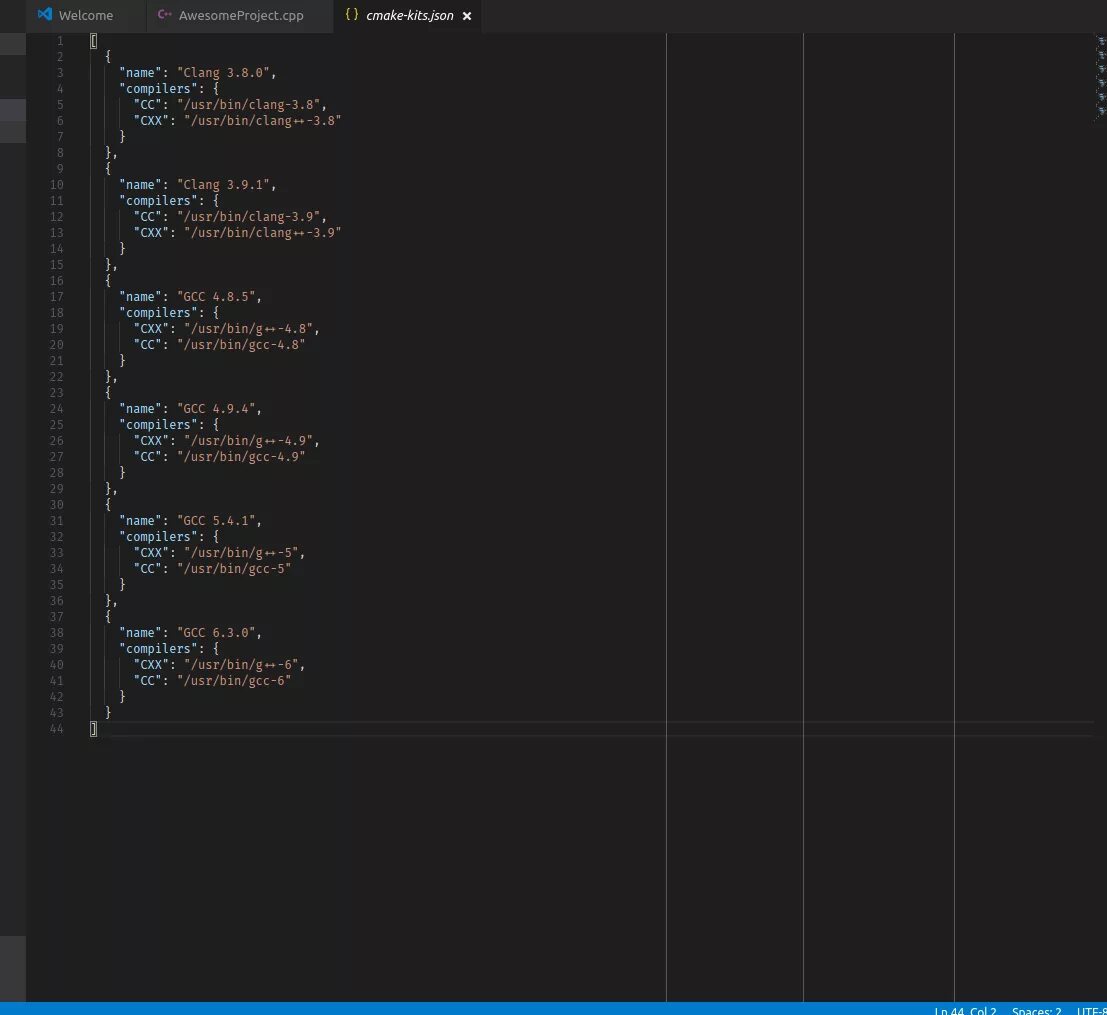
Task: Click line number 37 in the gutter
Action: pyautogui.click(x=56, y=617)
